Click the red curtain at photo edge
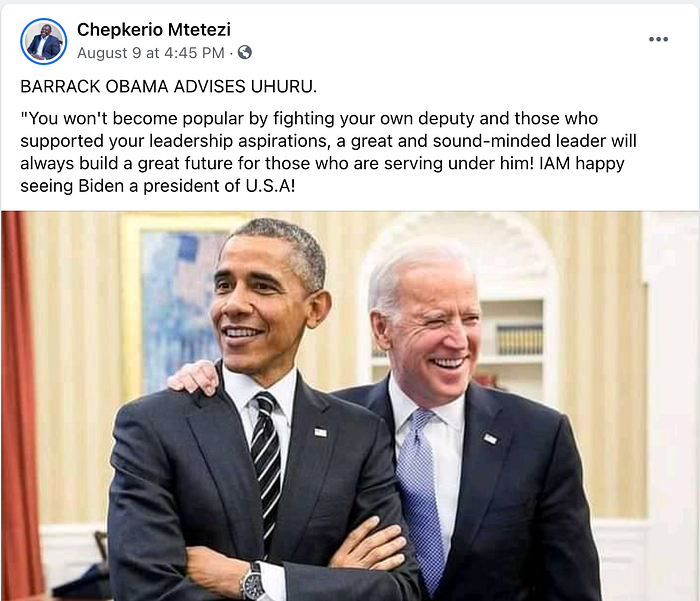700x601 pixels. 20,402
